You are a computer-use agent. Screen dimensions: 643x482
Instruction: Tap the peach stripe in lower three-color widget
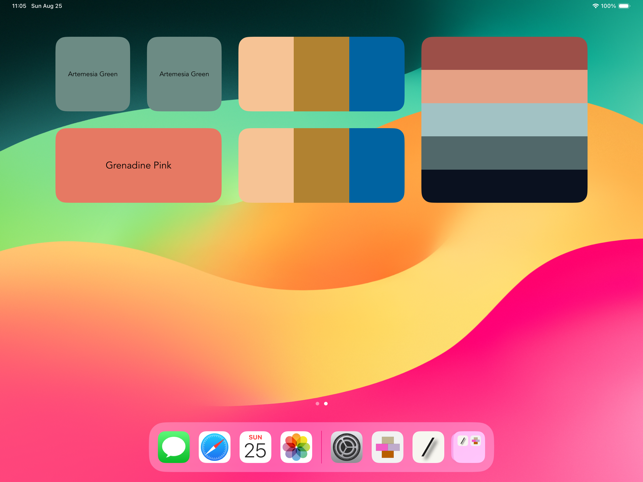(x=266, y=165)
